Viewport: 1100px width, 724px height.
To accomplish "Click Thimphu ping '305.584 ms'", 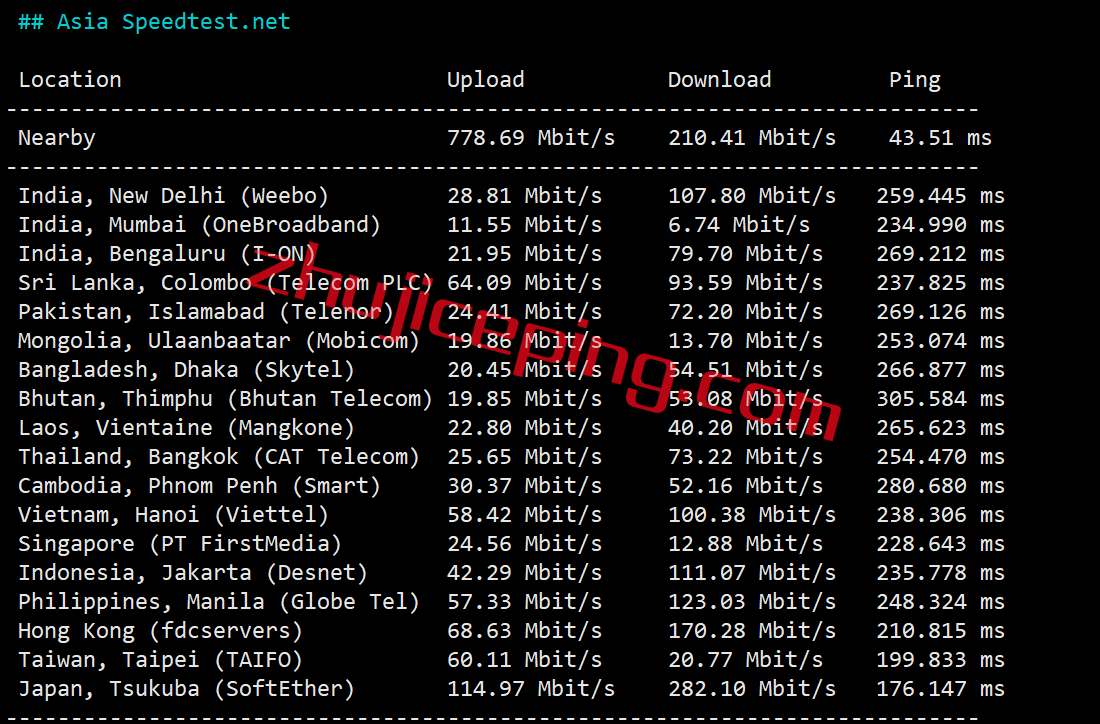I will point(940,398).
